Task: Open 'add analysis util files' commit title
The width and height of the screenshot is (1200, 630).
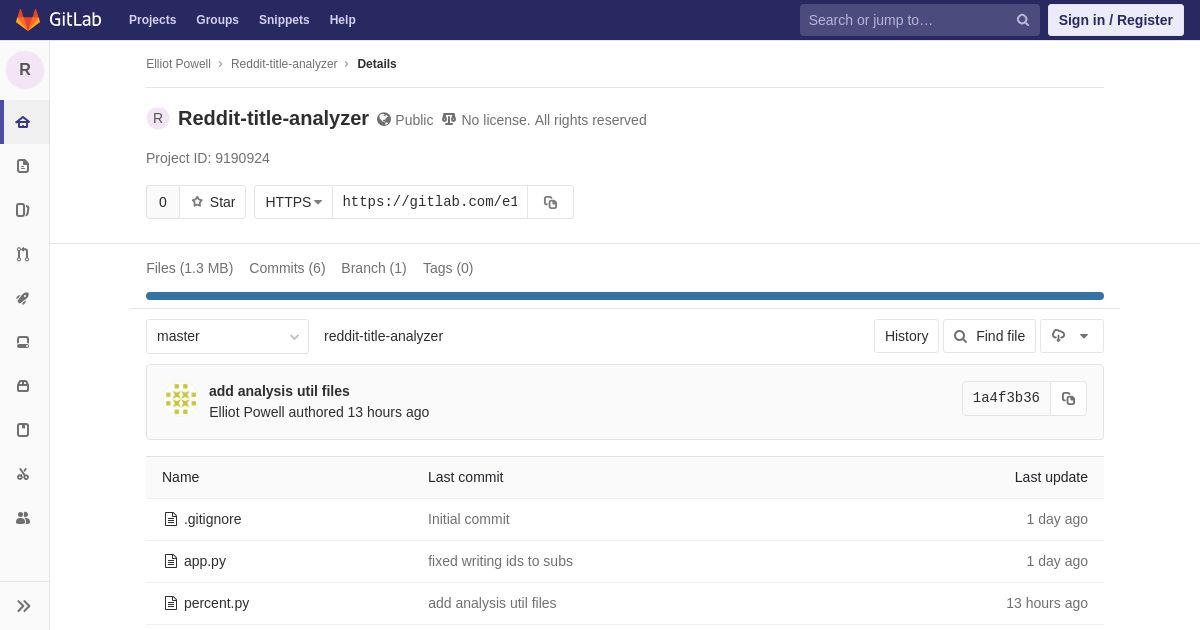Action: (279, 391)
